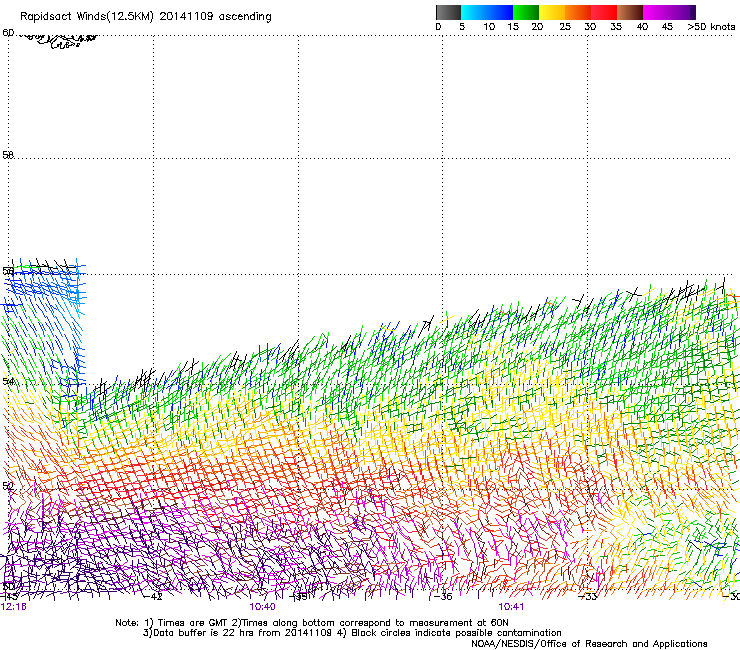740x650 pixels.
Task: Click the purple time label '10:41'
Action: coord(511,607)
